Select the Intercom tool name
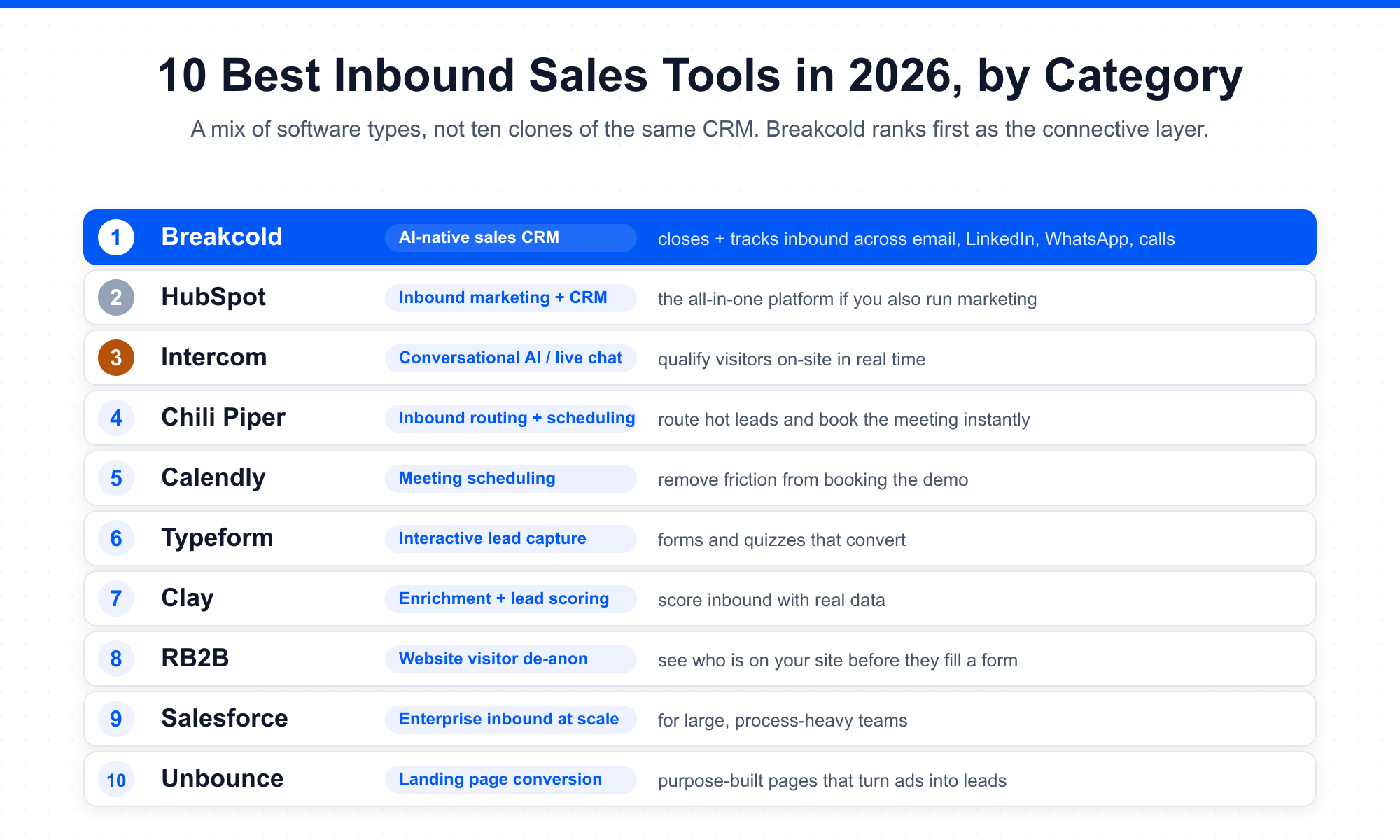1400x840 pixels. coord(214,357)
